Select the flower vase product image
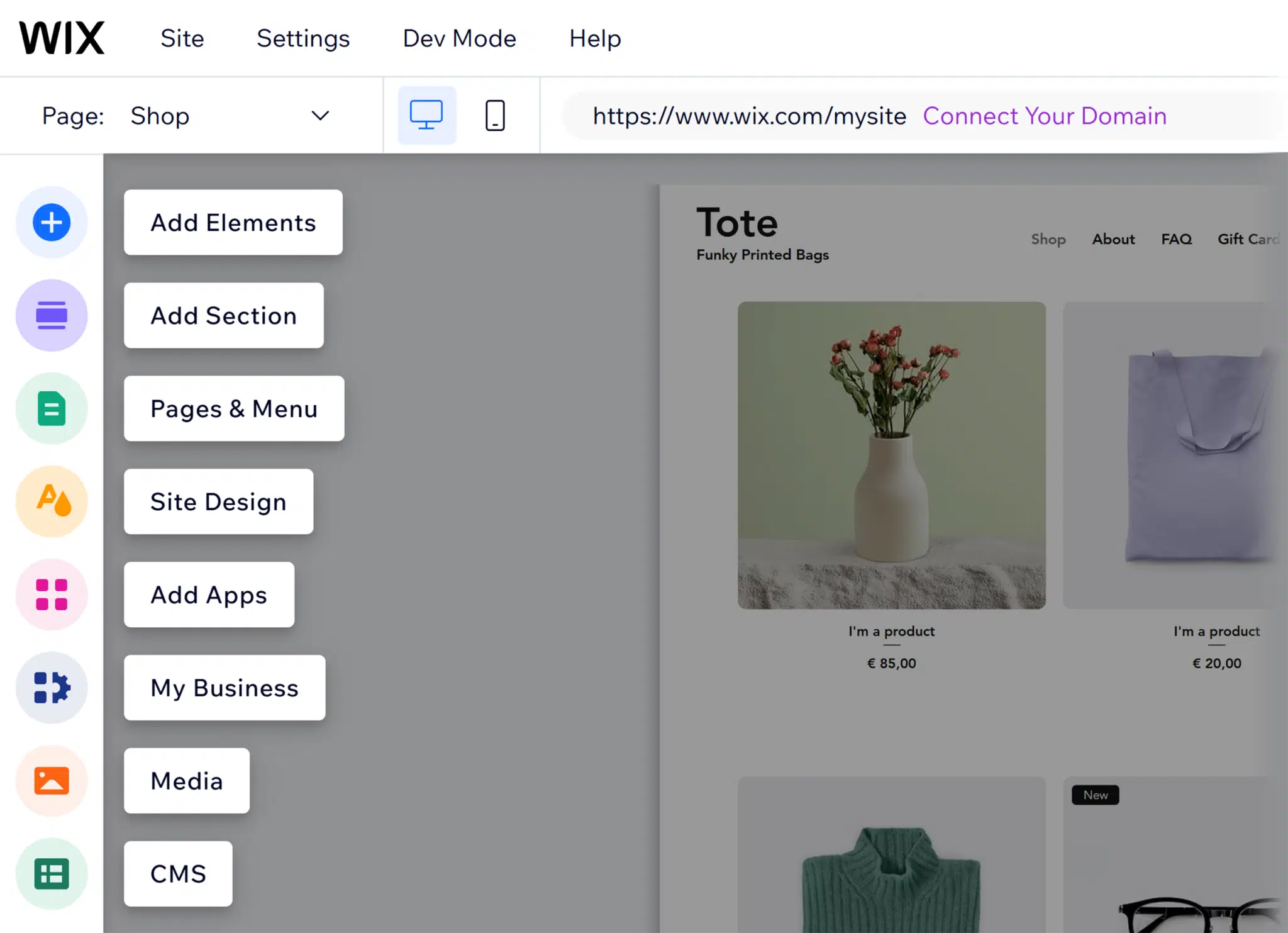1288x933 pixels. coord(892,455)
